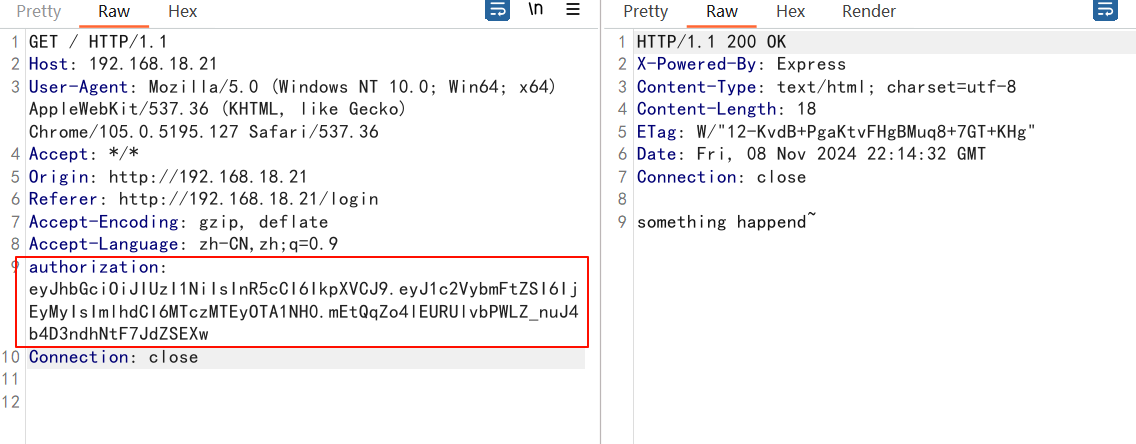Show the response Render tab
The height and width of the screenshot is (444, 1136).
tap(869, 12)
